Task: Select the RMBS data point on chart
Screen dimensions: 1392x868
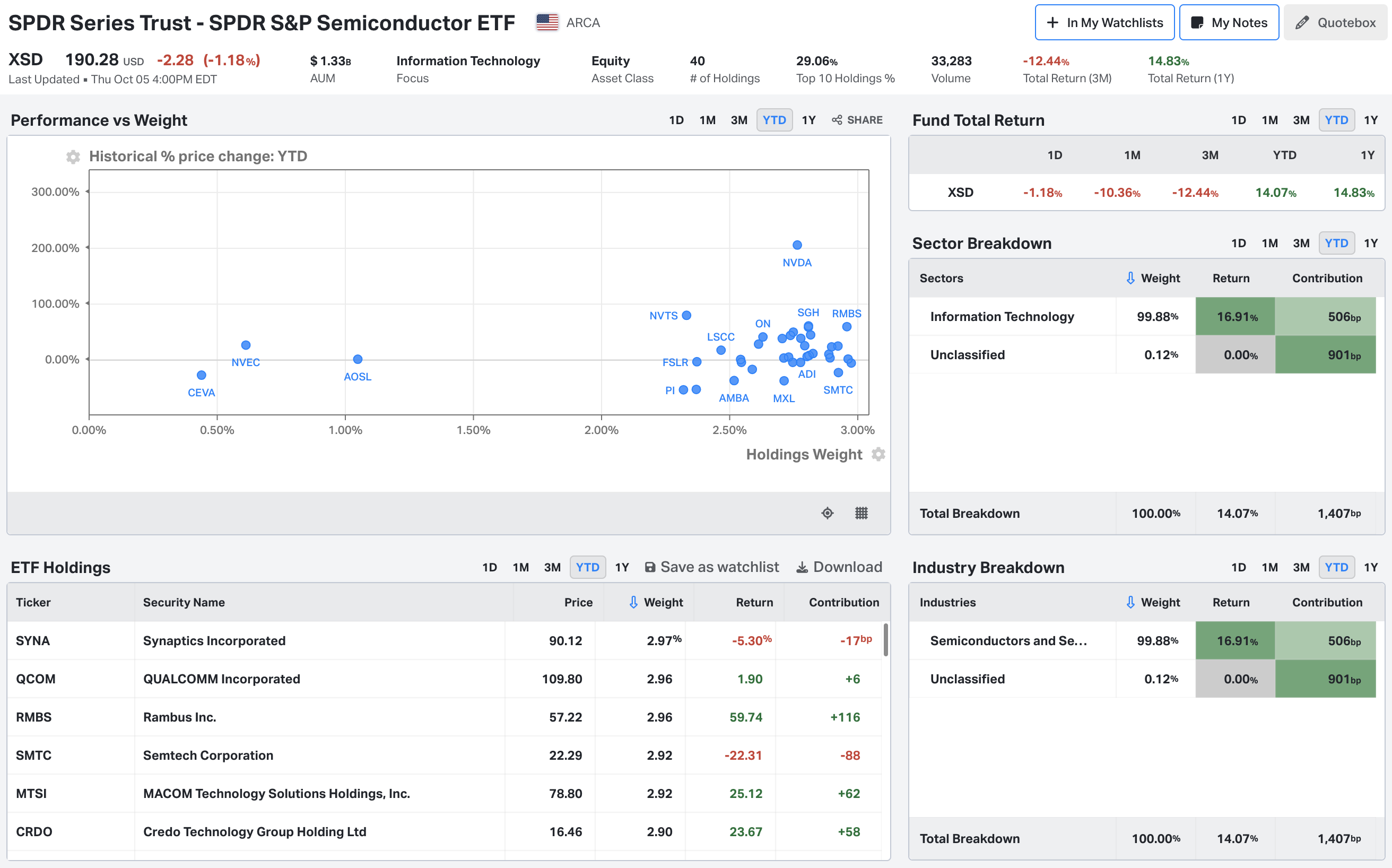Action: click(847, 327)
